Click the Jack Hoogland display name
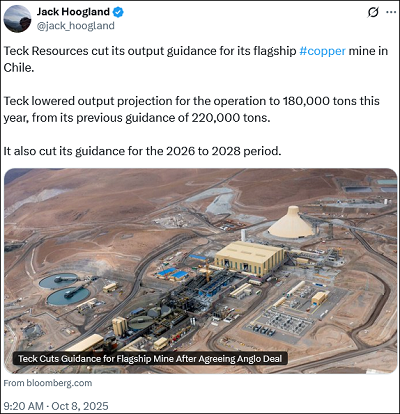The image size is (400, 414). [73, 12]
